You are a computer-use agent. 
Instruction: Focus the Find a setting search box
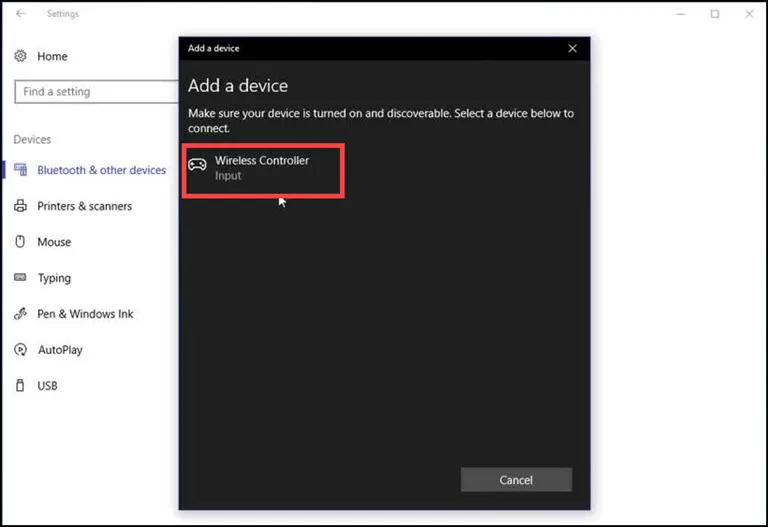click(95, 92)
